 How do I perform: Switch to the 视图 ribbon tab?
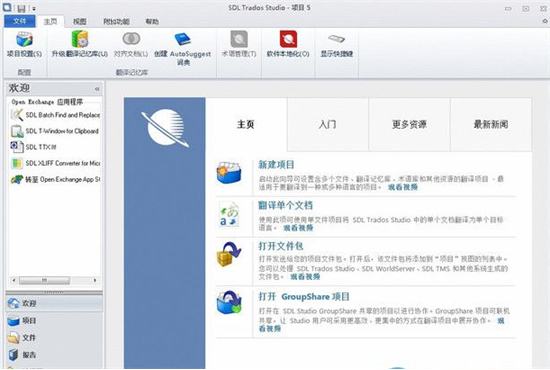tap(80, 21)
